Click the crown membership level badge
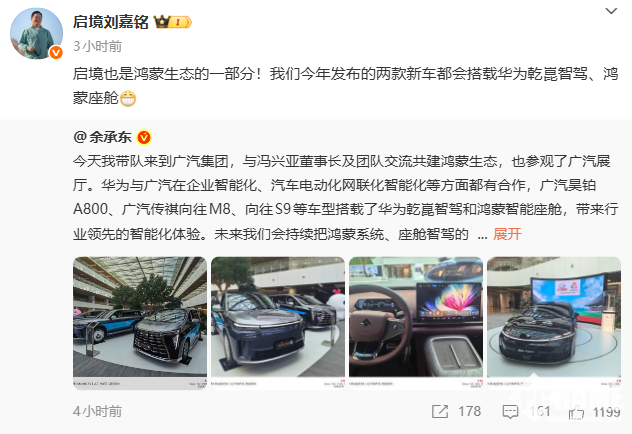 [173, 21]
